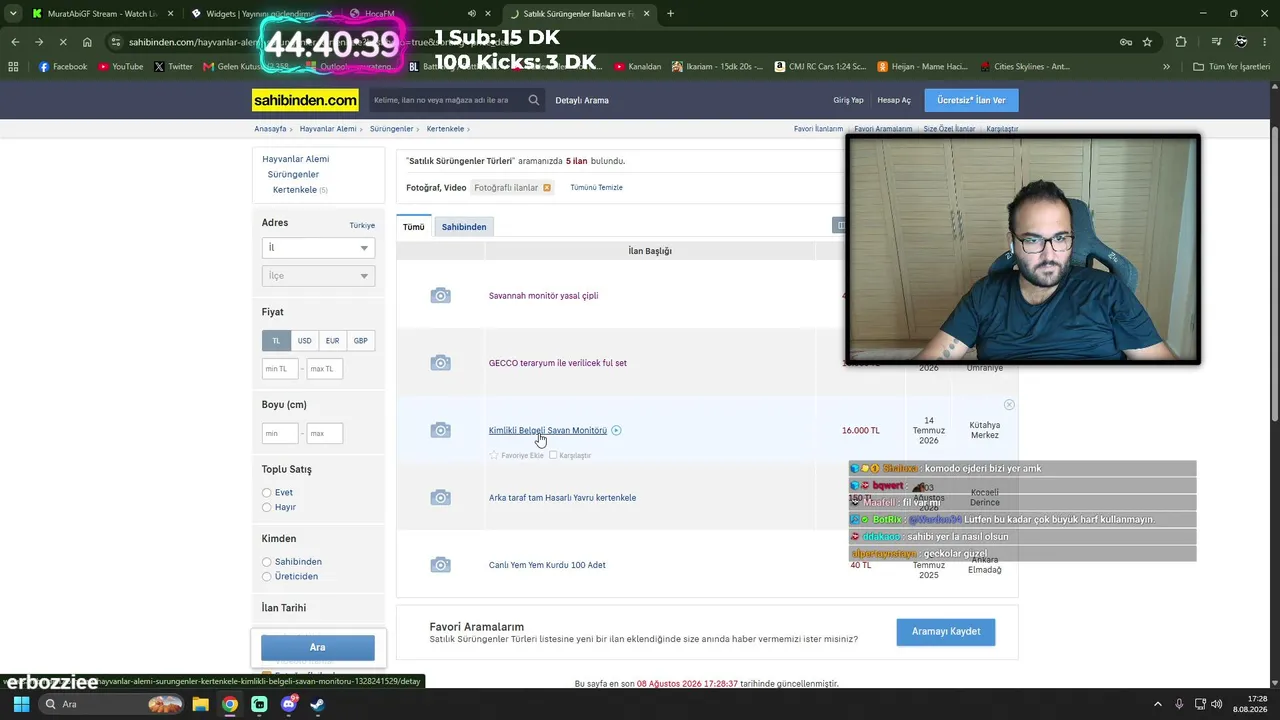Click Ücretsiz İlan Ver button
Viewport: 1280px width, 720px height.
click(x=971, y=100)
